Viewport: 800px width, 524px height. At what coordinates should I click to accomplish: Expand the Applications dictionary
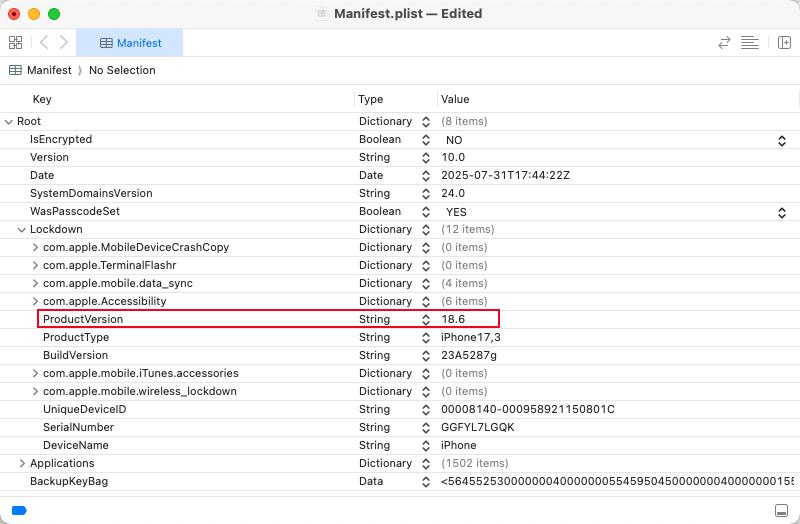22,463
